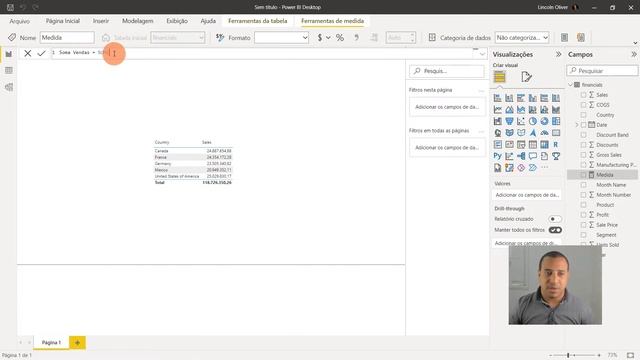This screenshot has height=360, width=640.
Task: Select the Python visual
Action: coord(498,156)
